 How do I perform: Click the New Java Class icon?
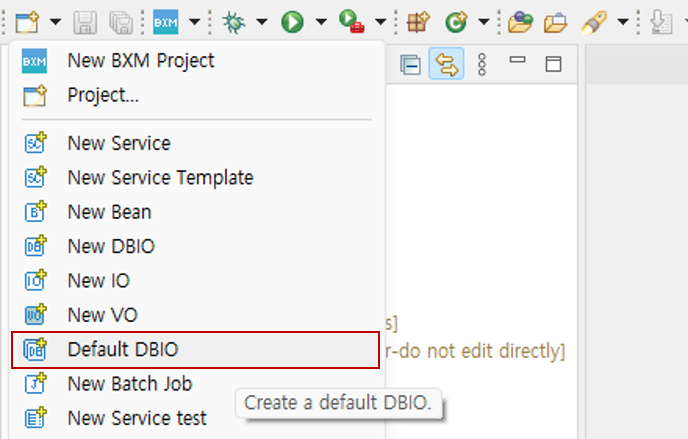click(456, 22)
